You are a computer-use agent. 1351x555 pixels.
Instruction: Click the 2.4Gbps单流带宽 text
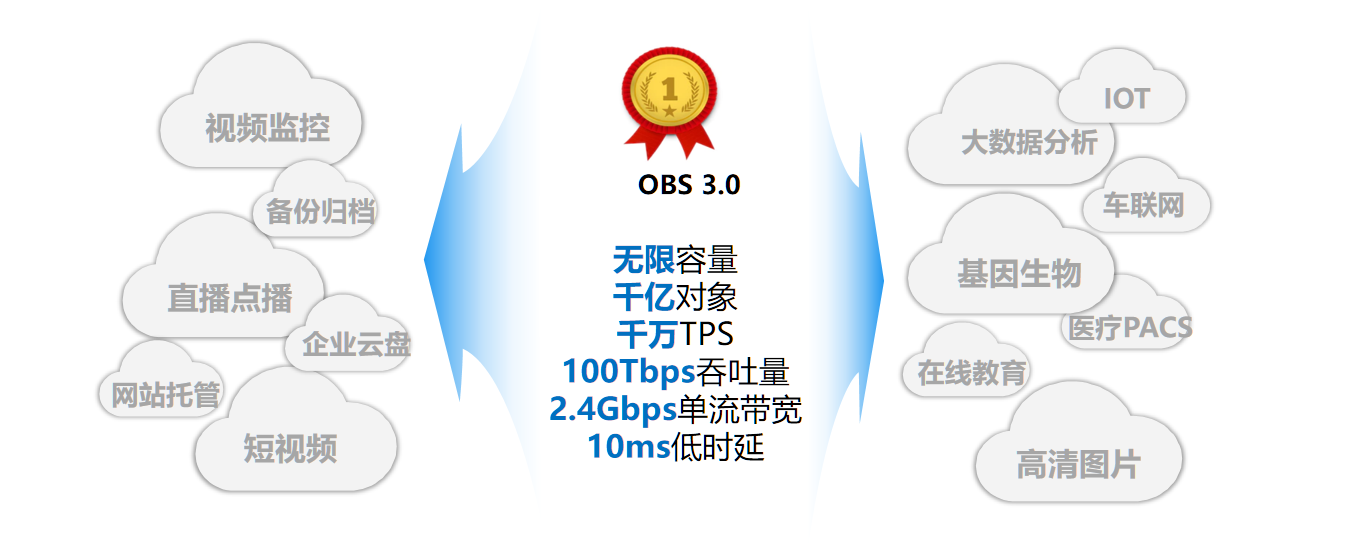point(675,409)
